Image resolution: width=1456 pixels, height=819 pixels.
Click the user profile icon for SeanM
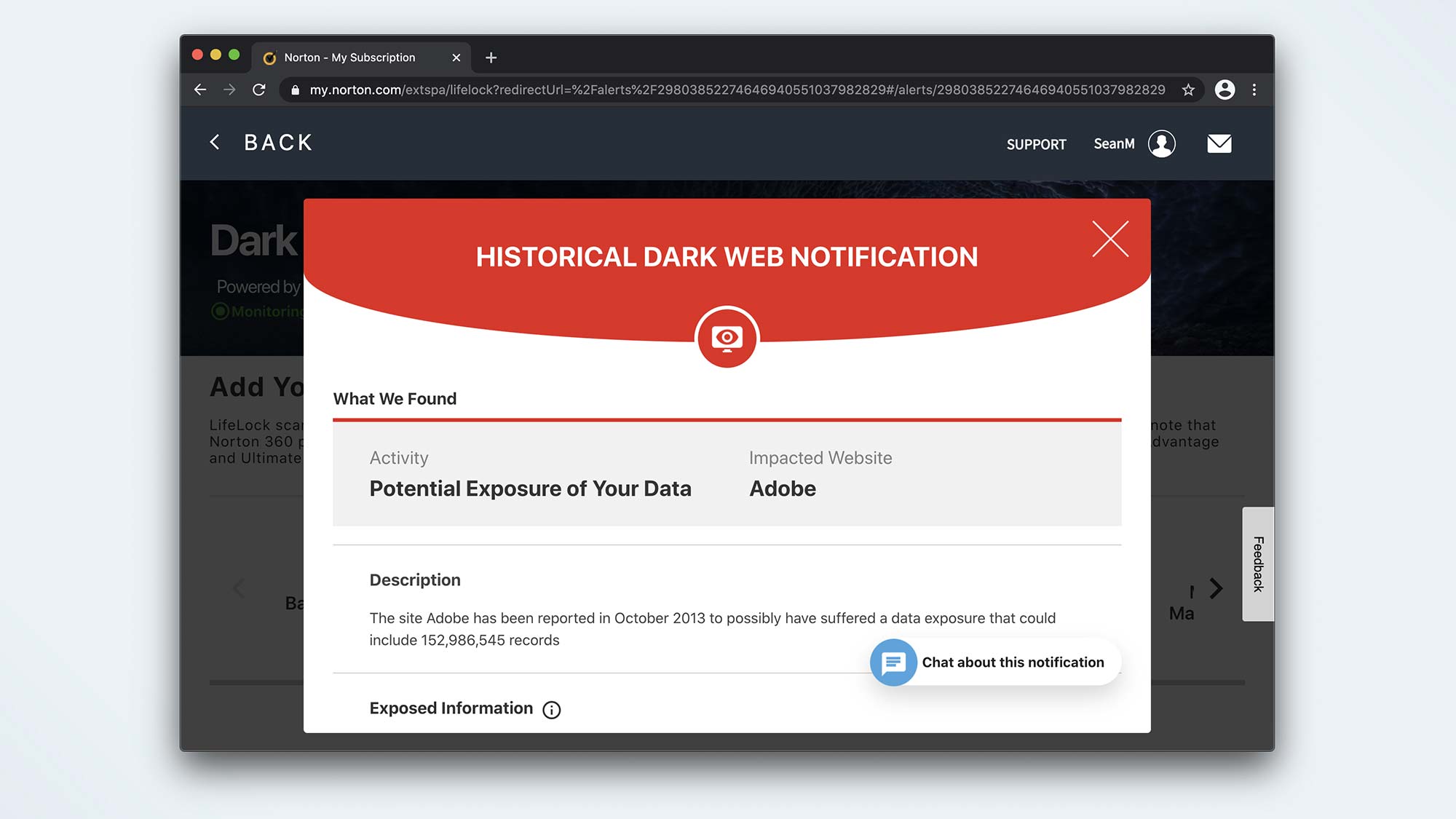click(x=1162, y=143)
